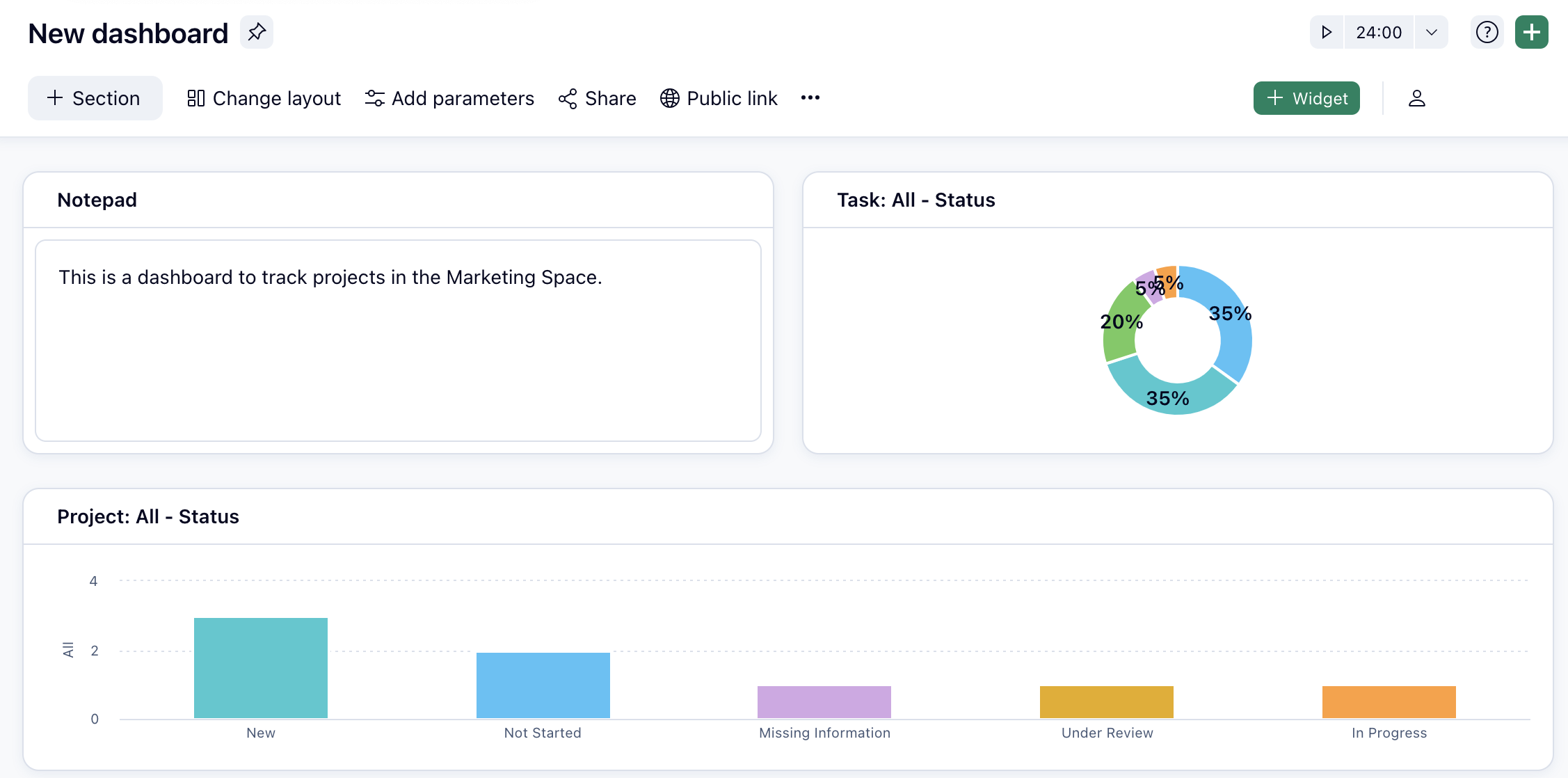The height and width of the screenshot is (778, 1568).
Task: Pin the New dashboard
Action: [257, 32]
